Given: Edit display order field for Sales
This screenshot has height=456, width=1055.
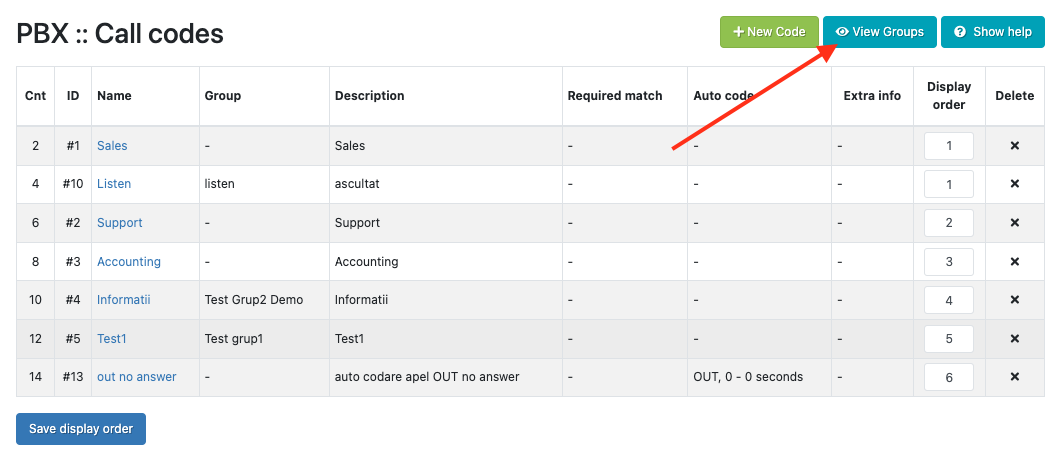Looking at the screenshot, I should pyautogui.click(x=948, y=146).
